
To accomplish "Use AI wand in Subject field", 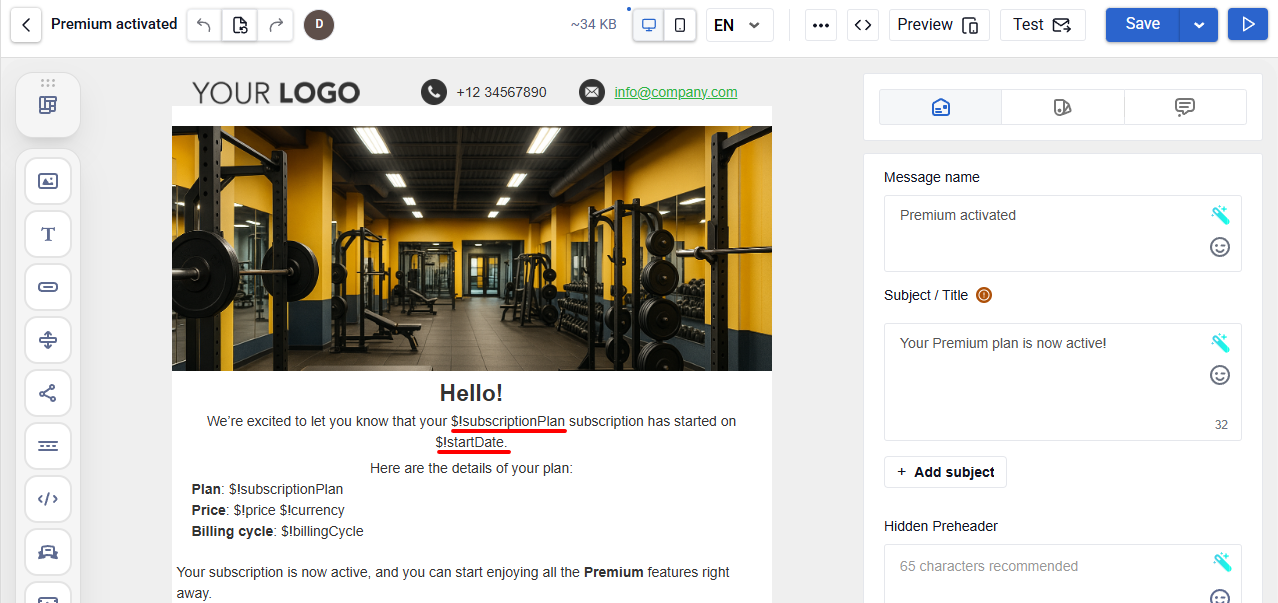I will (1220, 343).
